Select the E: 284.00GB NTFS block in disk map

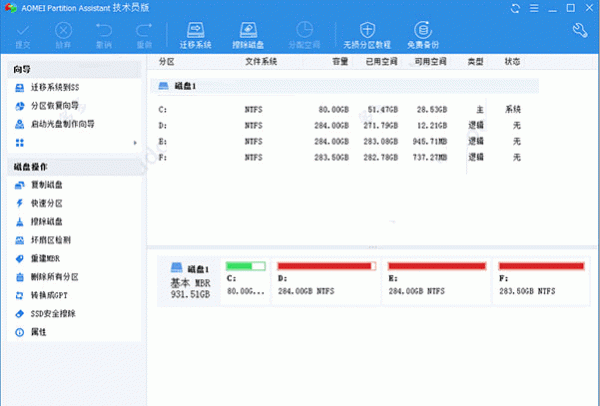click(x=437, y=281)
